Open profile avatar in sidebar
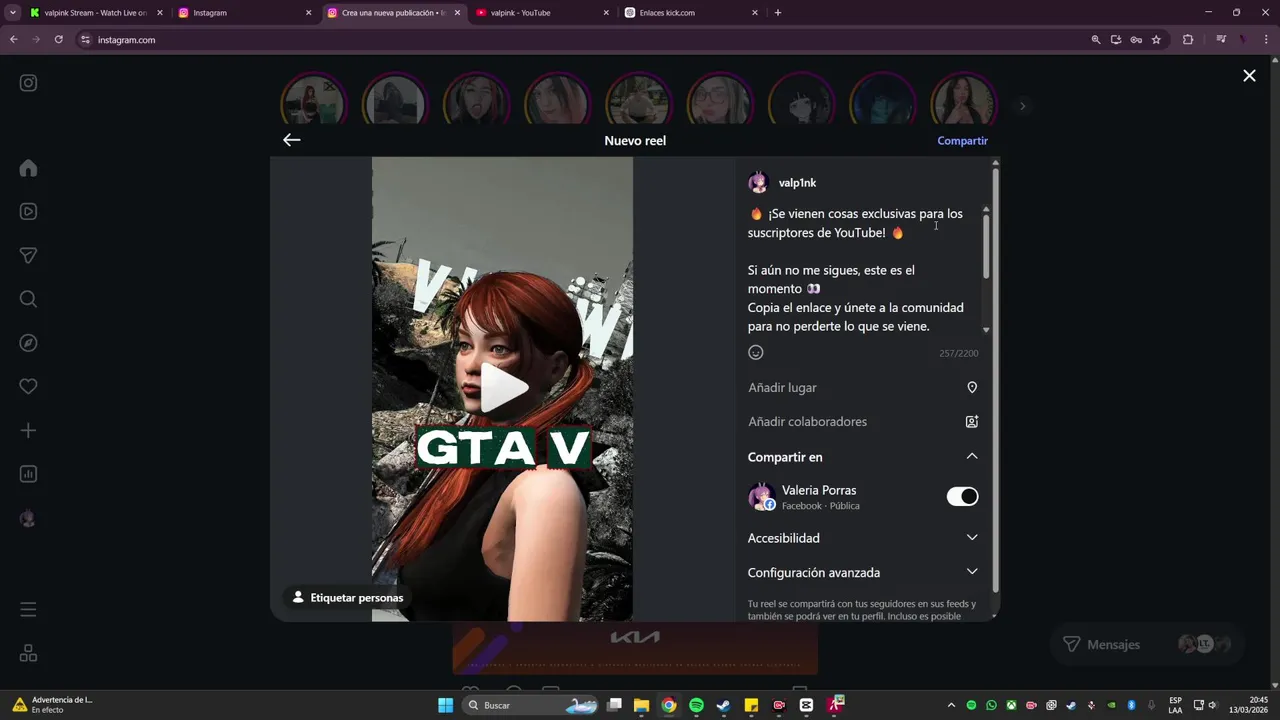Viewport: 1280px width, 720px height. 28,518
